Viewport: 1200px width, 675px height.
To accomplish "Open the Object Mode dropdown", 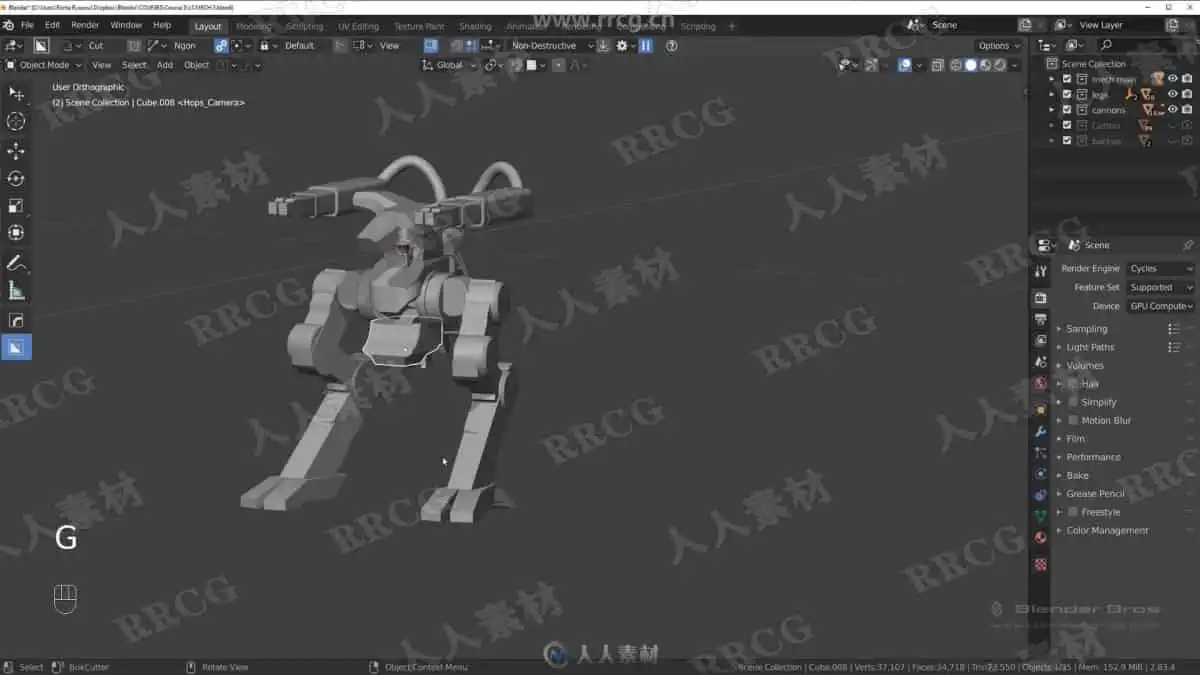I will pyautogui.click(x=44, y=65).
